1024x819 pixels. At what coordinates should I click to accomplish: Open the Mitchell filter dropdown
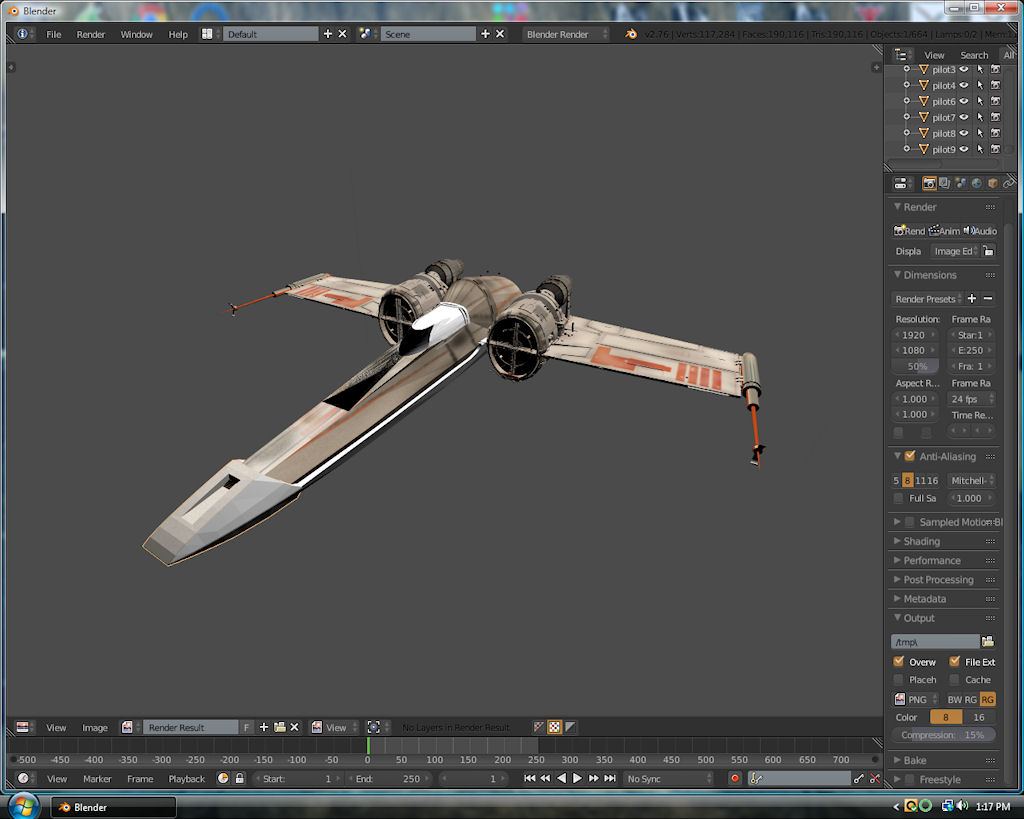971,480
